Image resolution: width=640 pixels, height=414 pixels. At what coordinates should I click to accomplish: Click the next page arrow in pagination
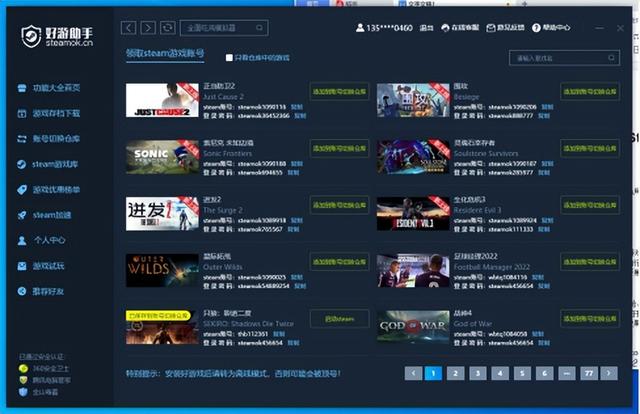pos(609,373)
